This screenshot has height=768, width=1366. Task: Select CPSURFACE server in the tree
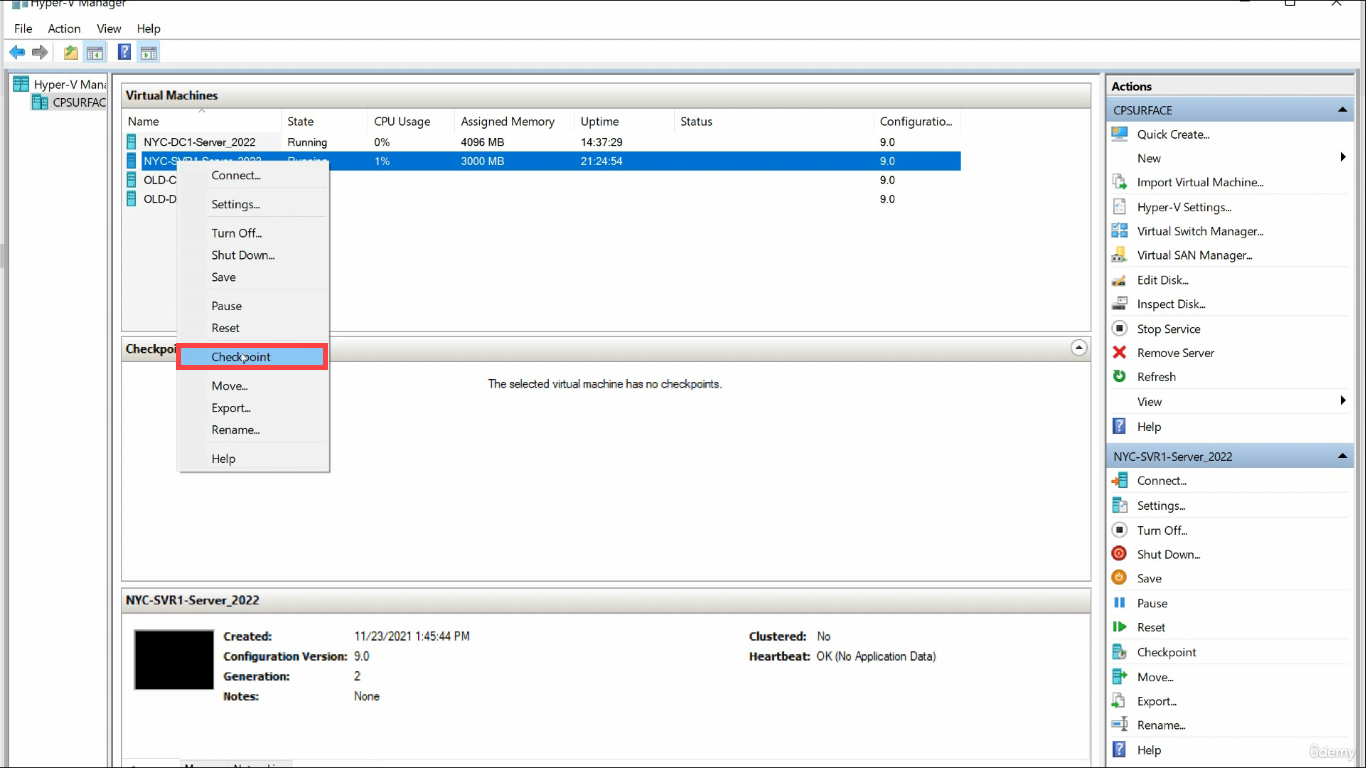pyautogui.click(x=70, y=102)
